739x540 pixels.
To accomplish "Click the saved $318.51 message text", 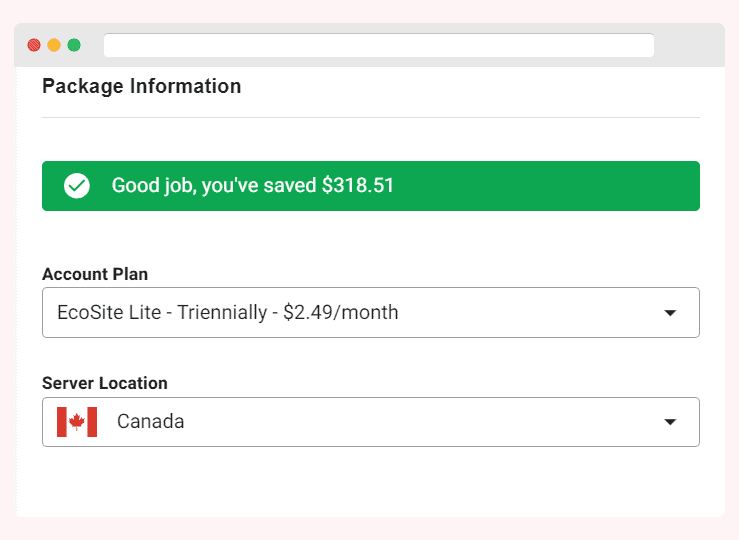I will (x=253, y=186).
